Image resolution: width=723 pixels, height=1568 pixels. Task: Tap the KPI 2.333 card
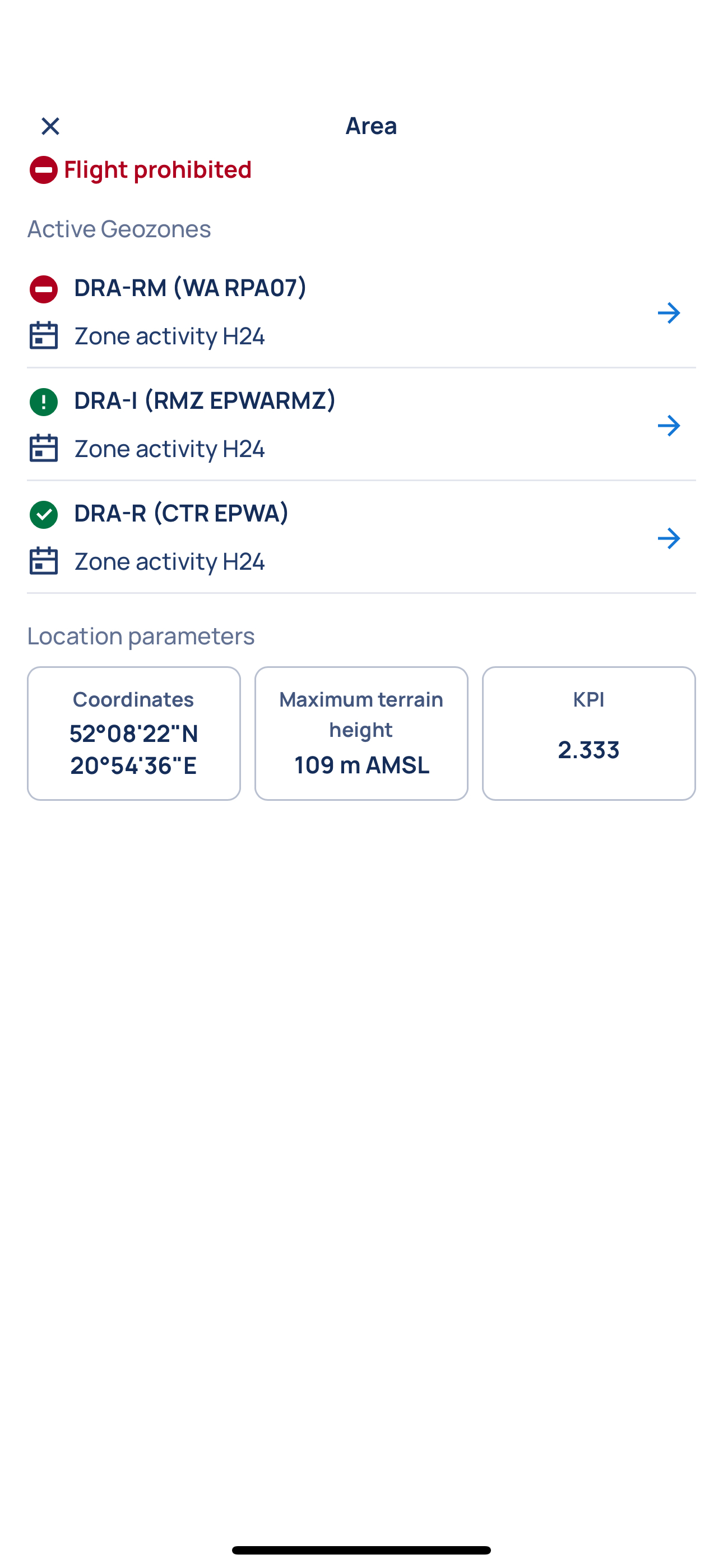pyautogui.click(x=588, y=733)
